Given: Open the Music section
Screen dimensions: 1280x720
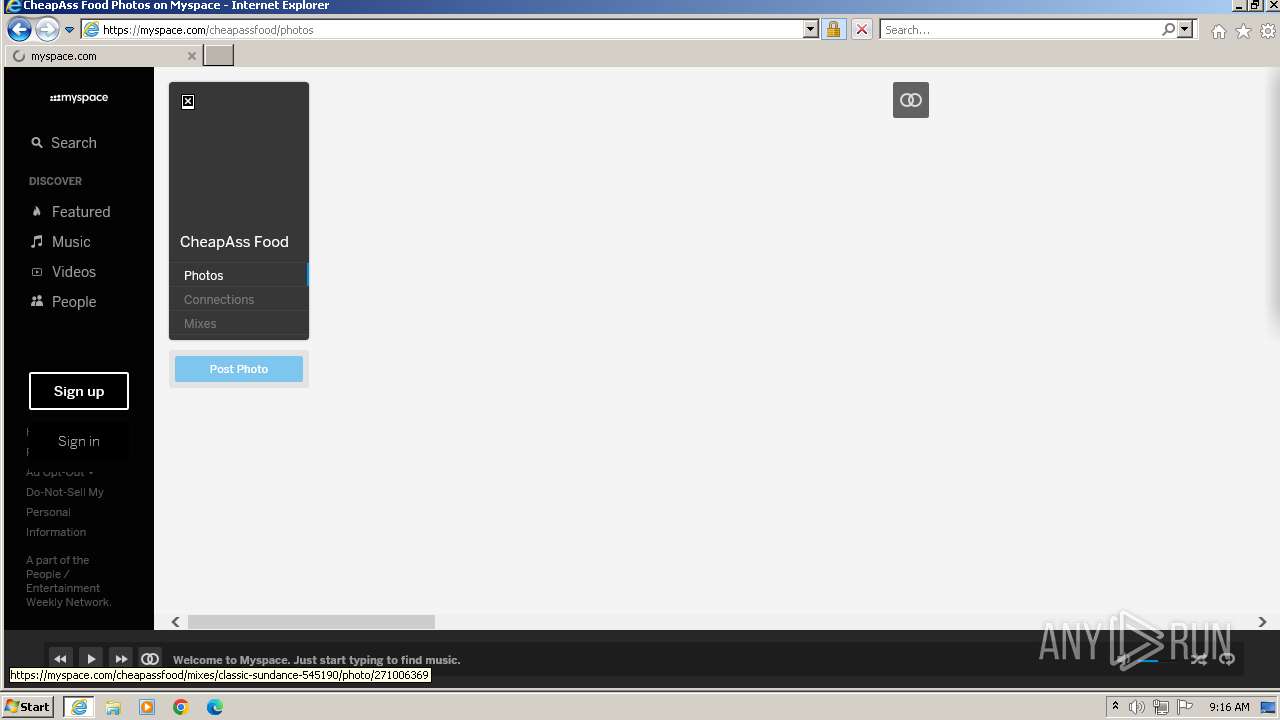Looking at the screenshot, I should coord(61,242).
